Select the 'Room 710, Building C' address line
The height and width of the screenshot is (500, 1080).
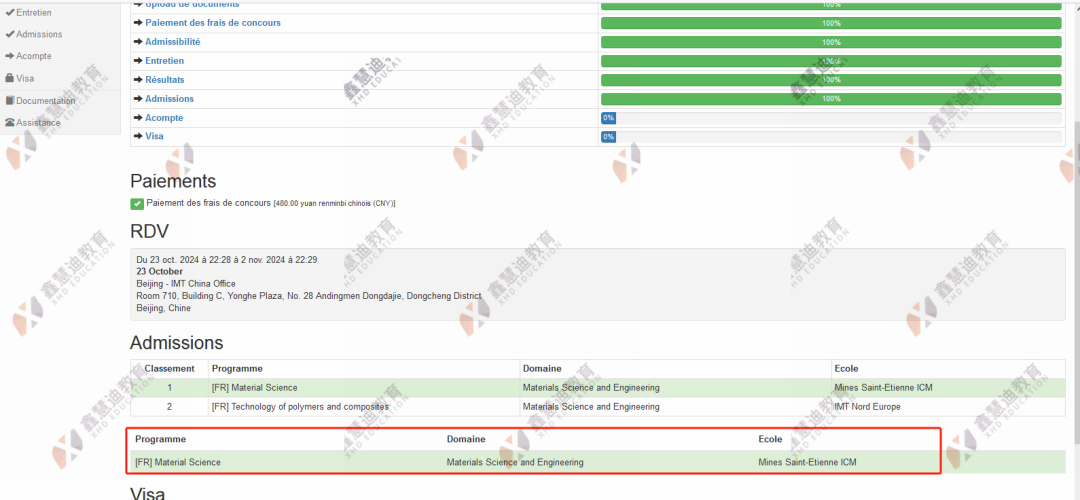tap(309, 296)
